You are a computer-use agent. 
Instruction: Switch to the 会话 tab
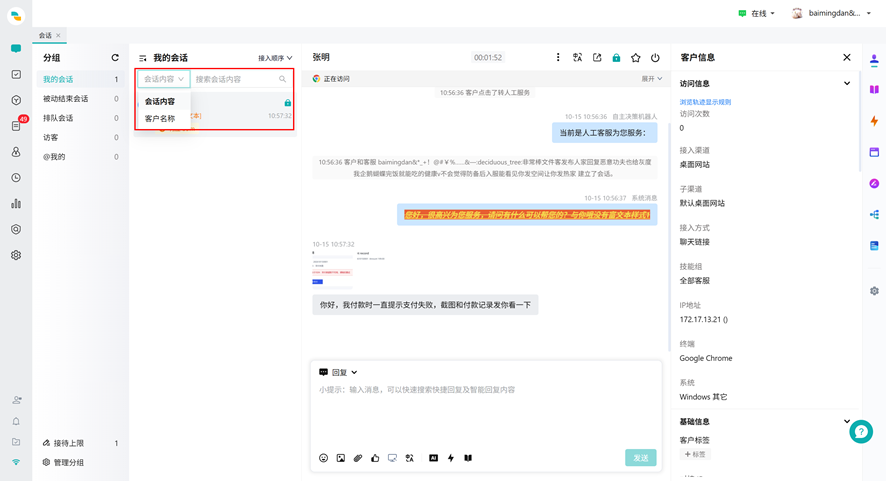[45, 35]
